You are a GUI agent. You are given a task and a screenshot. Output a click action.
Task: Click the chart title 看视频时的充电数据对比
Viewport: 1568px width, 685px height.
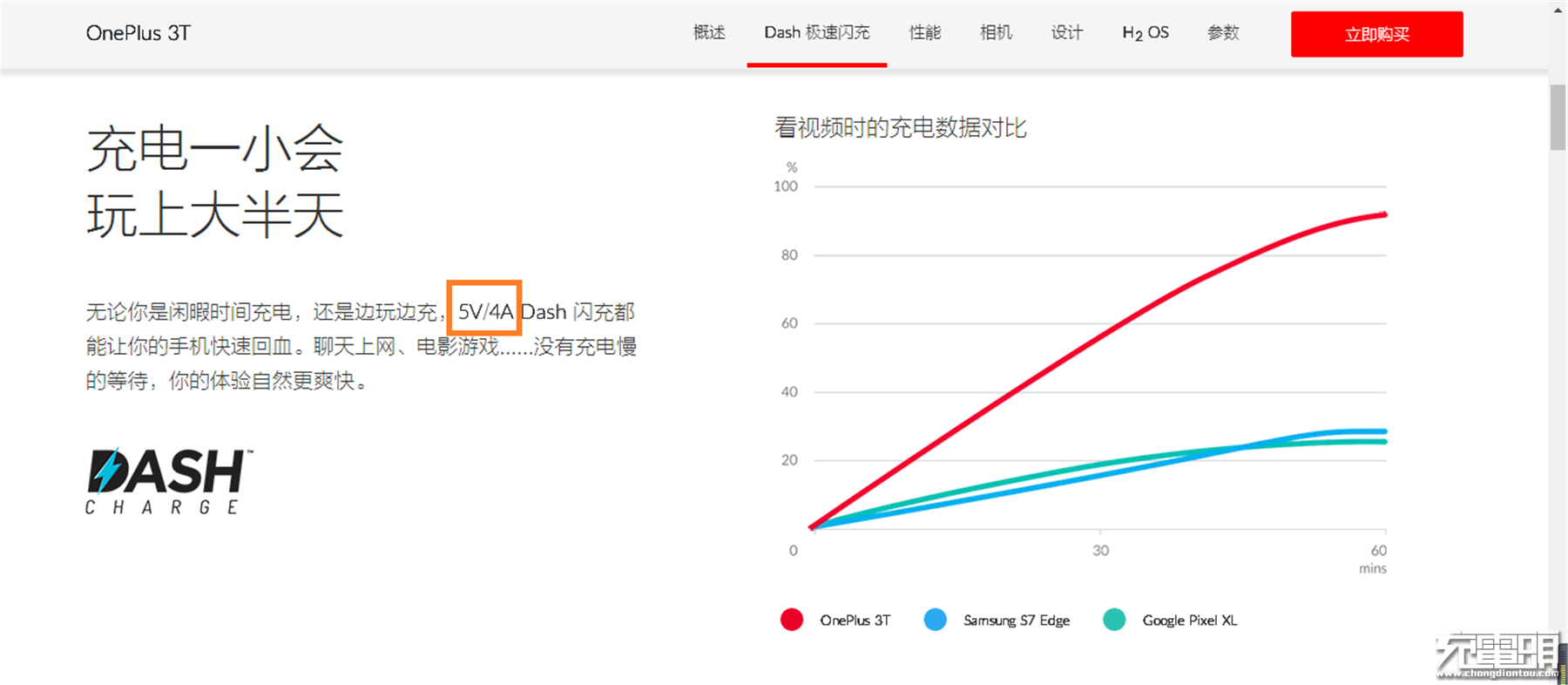coord(901,127)
